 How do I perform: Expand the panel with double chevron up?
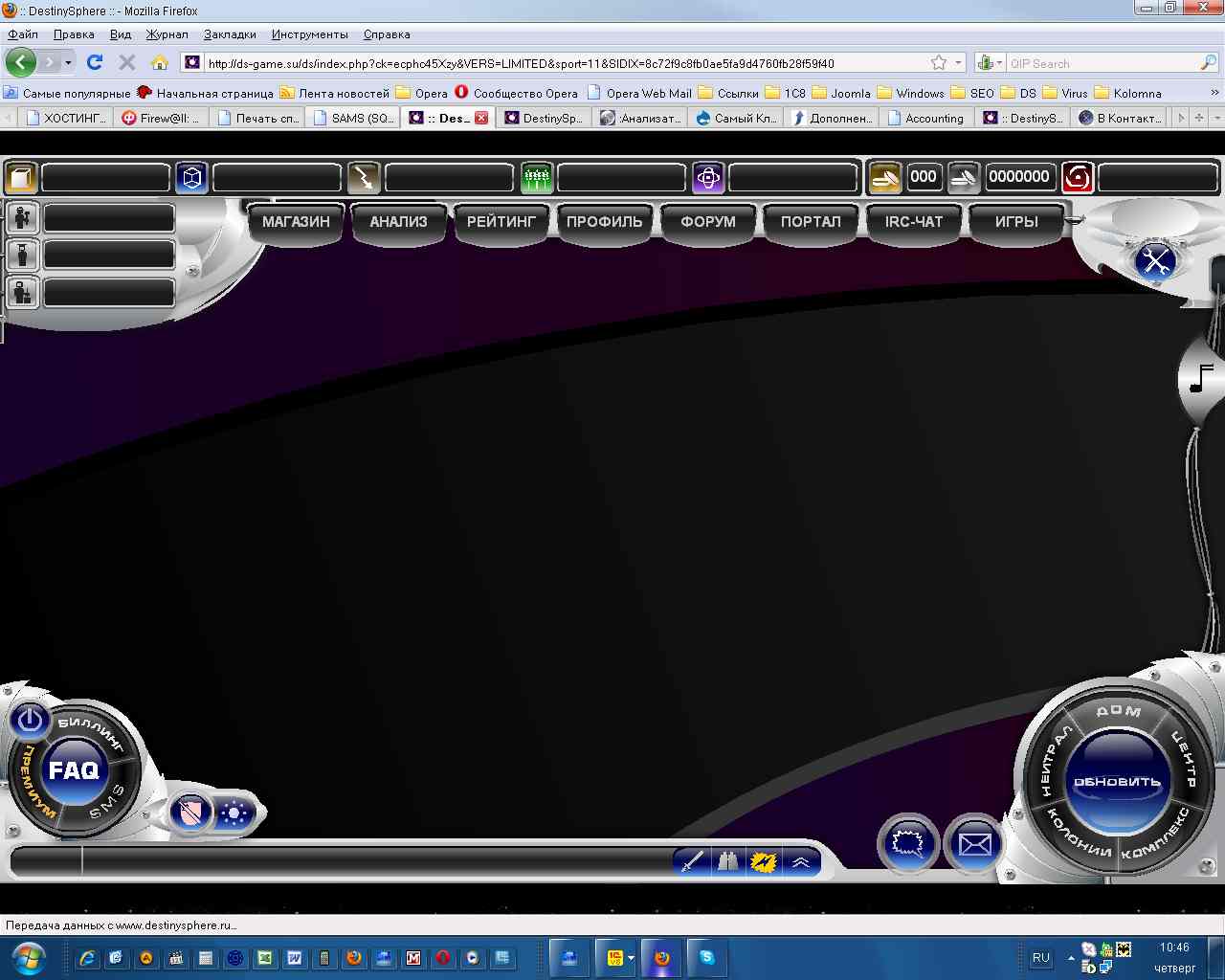pyautogui.click(x=801, y=862)
